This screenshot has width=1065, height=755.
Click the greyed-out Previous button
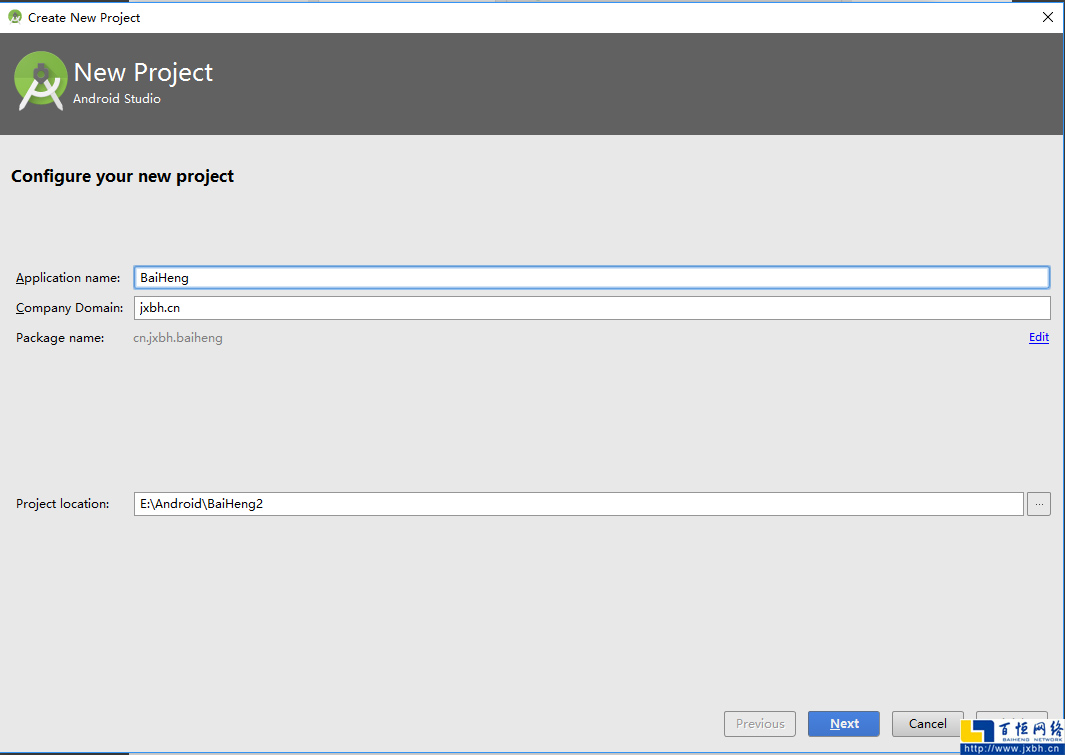[x=760, y=724]
